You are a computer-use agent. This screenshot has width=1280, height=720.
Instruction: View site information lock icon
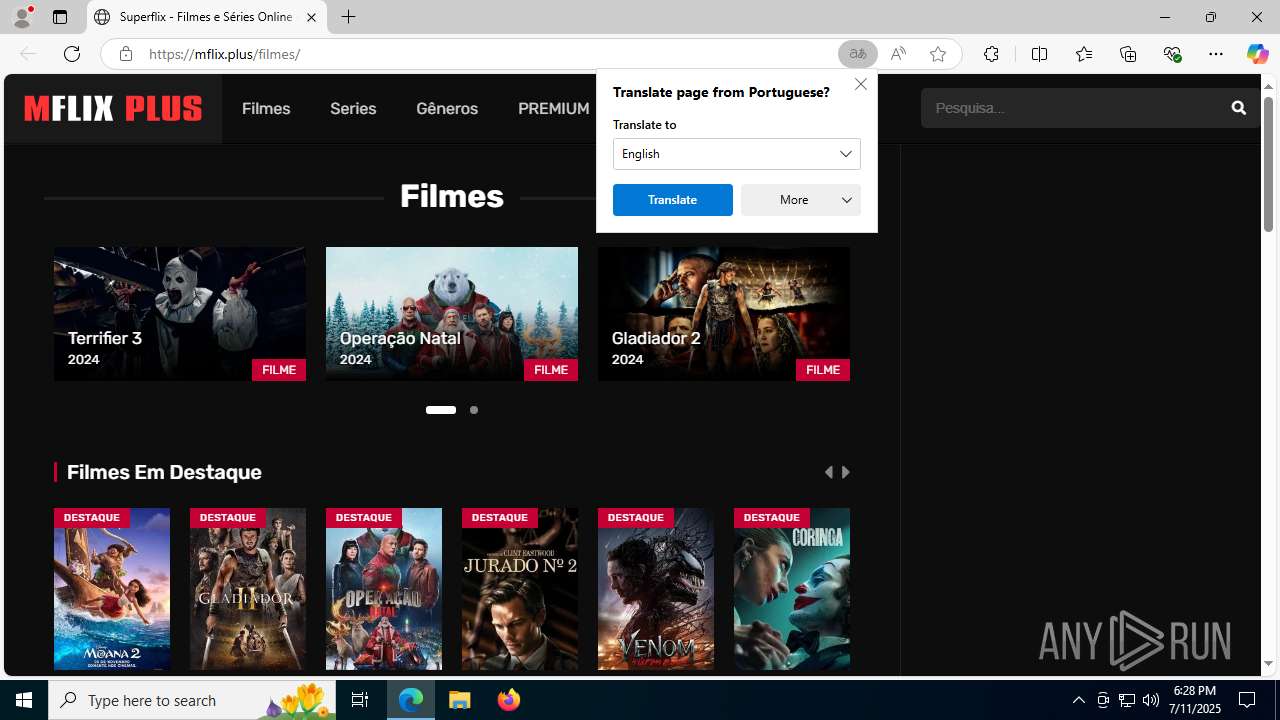click(125, 54)
